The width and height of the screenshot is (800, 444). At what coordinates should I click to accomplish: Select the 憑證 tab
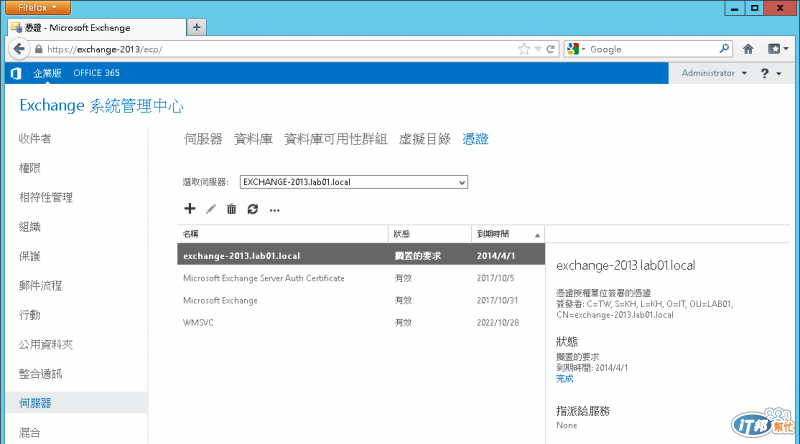(476, 139)
